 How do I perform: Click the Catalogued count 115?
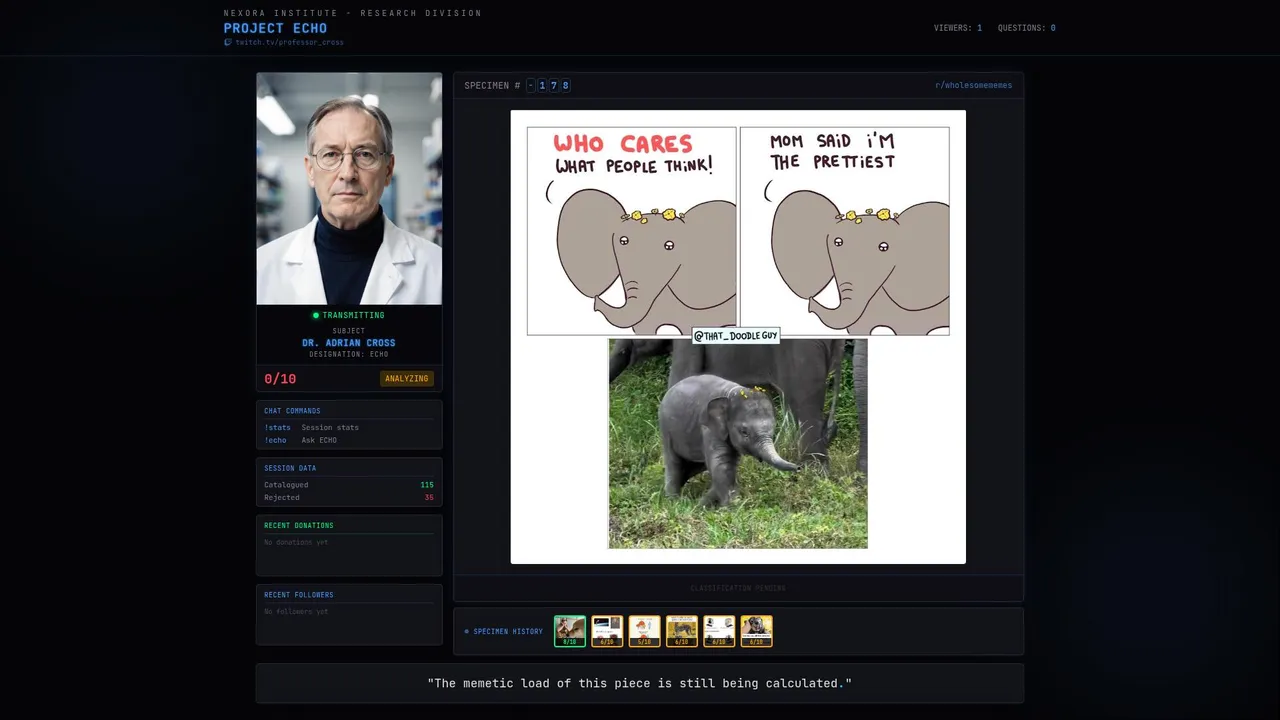point(427,485)
